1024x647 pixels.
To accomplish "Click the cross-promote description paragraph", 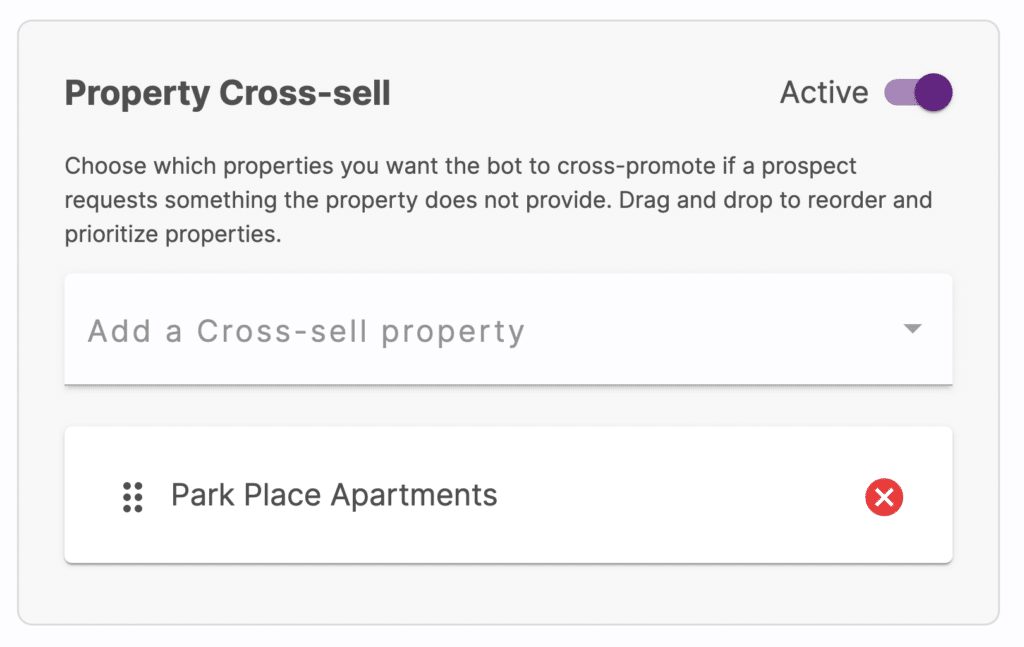I will coord(498,200).
